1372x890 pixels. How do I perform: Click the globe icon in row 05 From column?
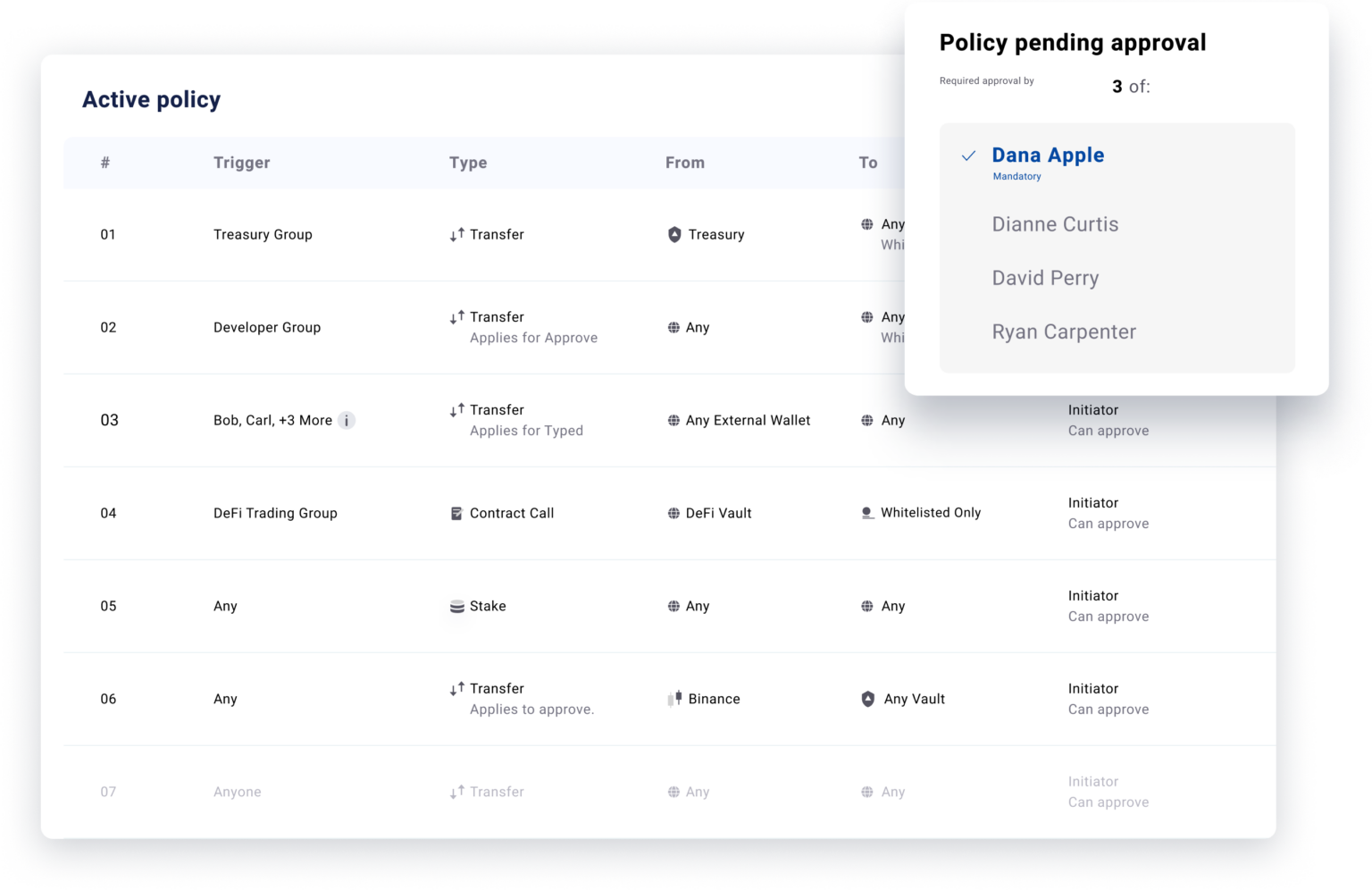[673, 606]
